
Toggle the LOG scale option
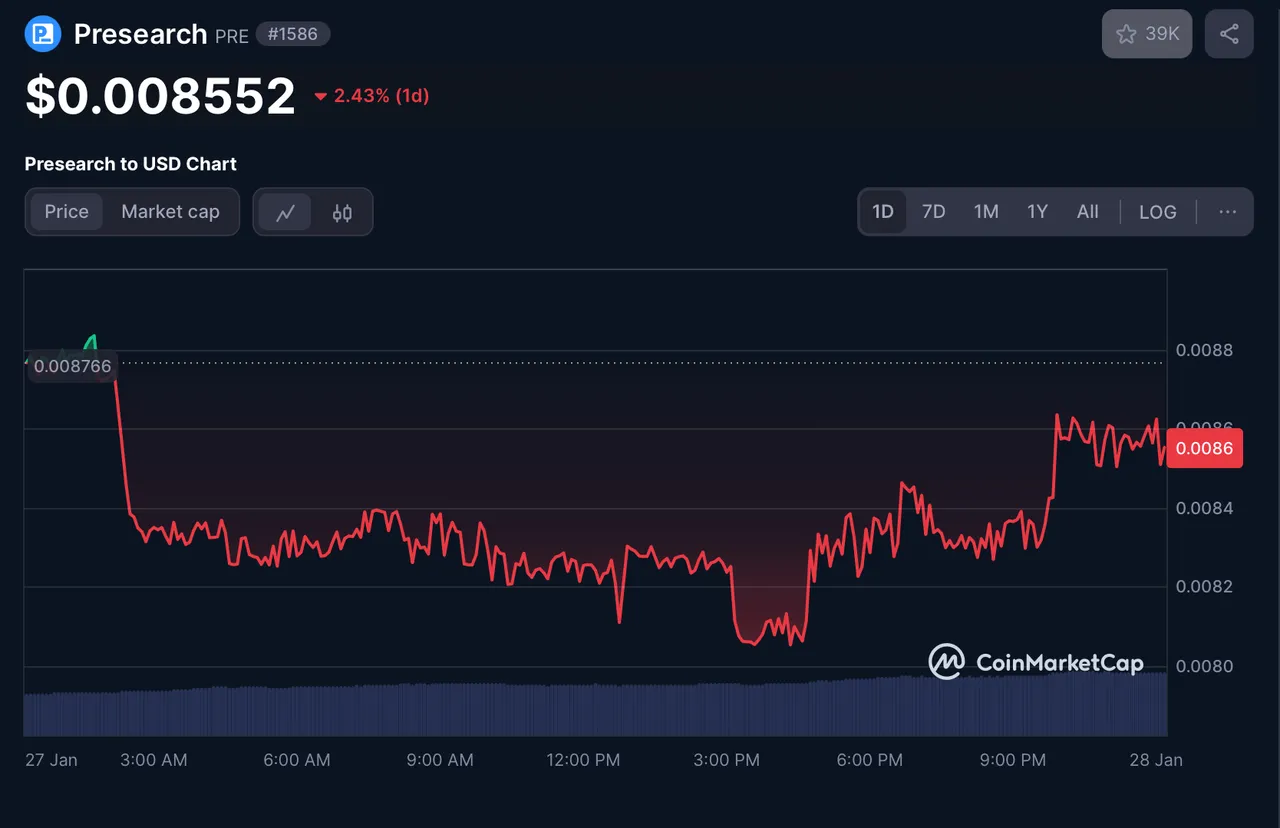1158,212
